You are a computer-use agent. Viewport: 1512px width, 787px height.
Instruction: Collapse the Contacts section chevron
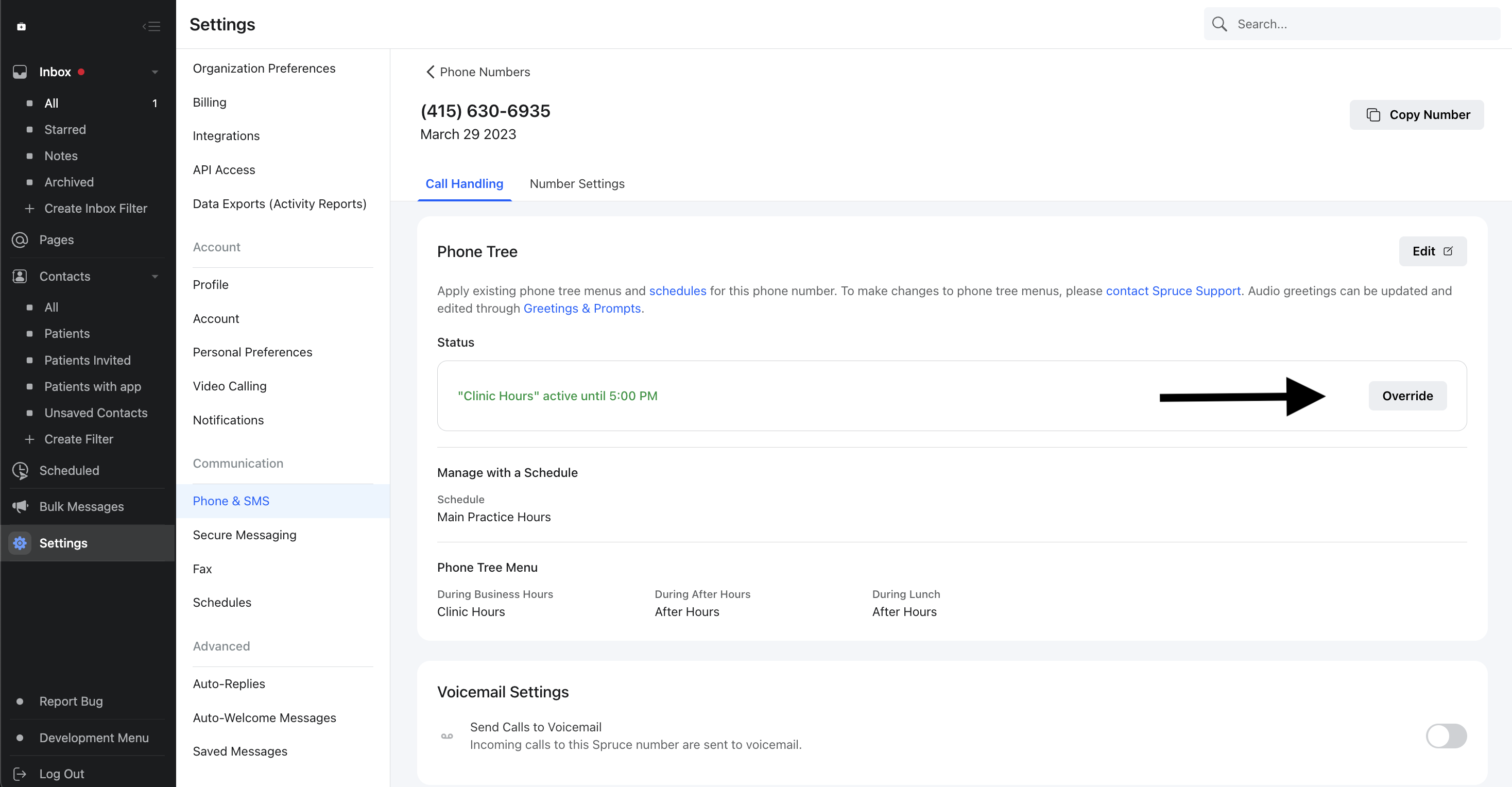[x=154, y=276]
